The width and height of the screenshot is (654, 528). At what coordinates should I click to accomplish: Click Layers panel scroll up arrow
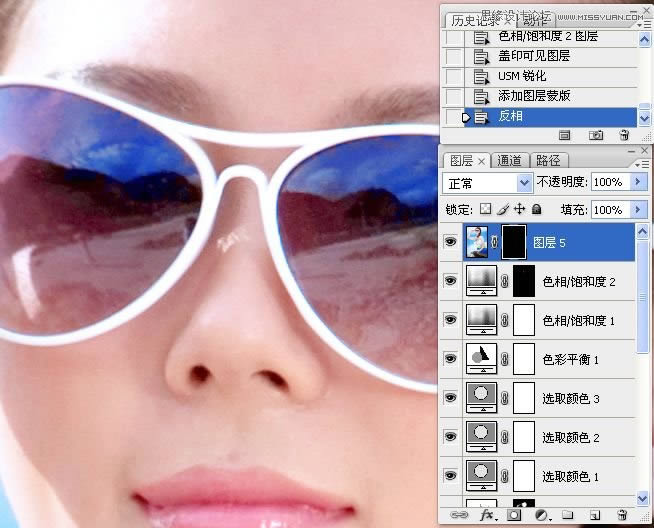pos(642,231)
